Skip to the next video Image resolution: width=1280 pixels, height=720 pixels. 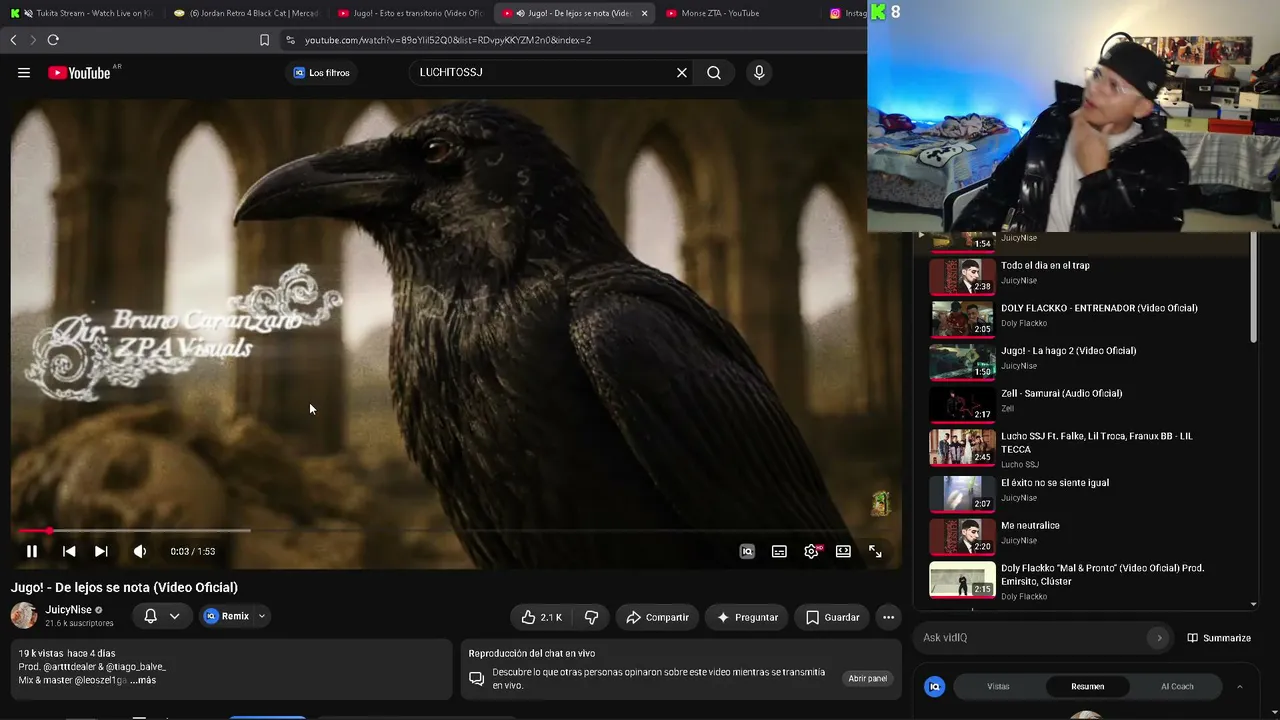click(x=101, y=551)
